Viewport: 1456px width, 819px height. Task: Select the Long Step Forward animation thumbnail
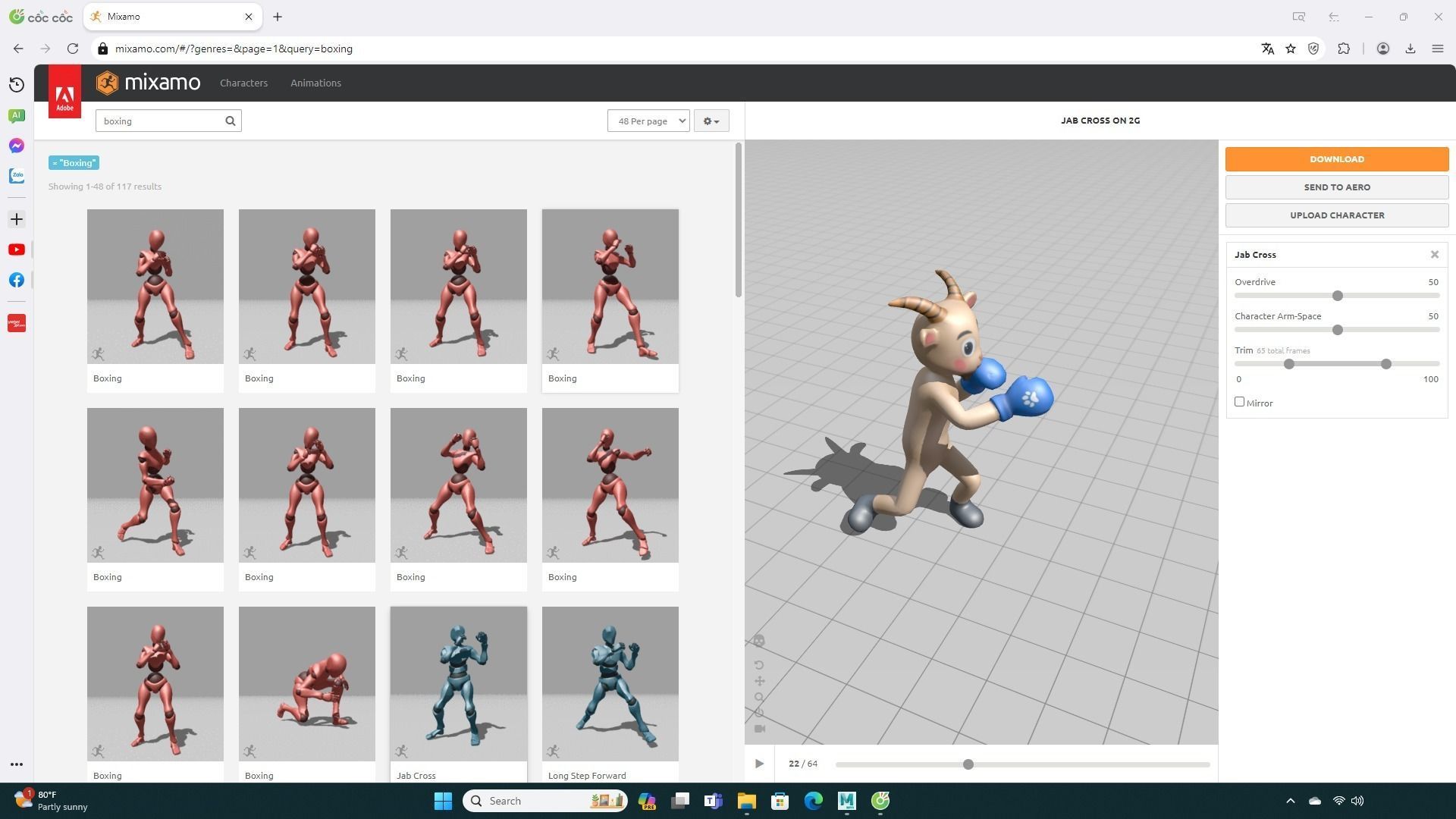[x=610, y=684]
